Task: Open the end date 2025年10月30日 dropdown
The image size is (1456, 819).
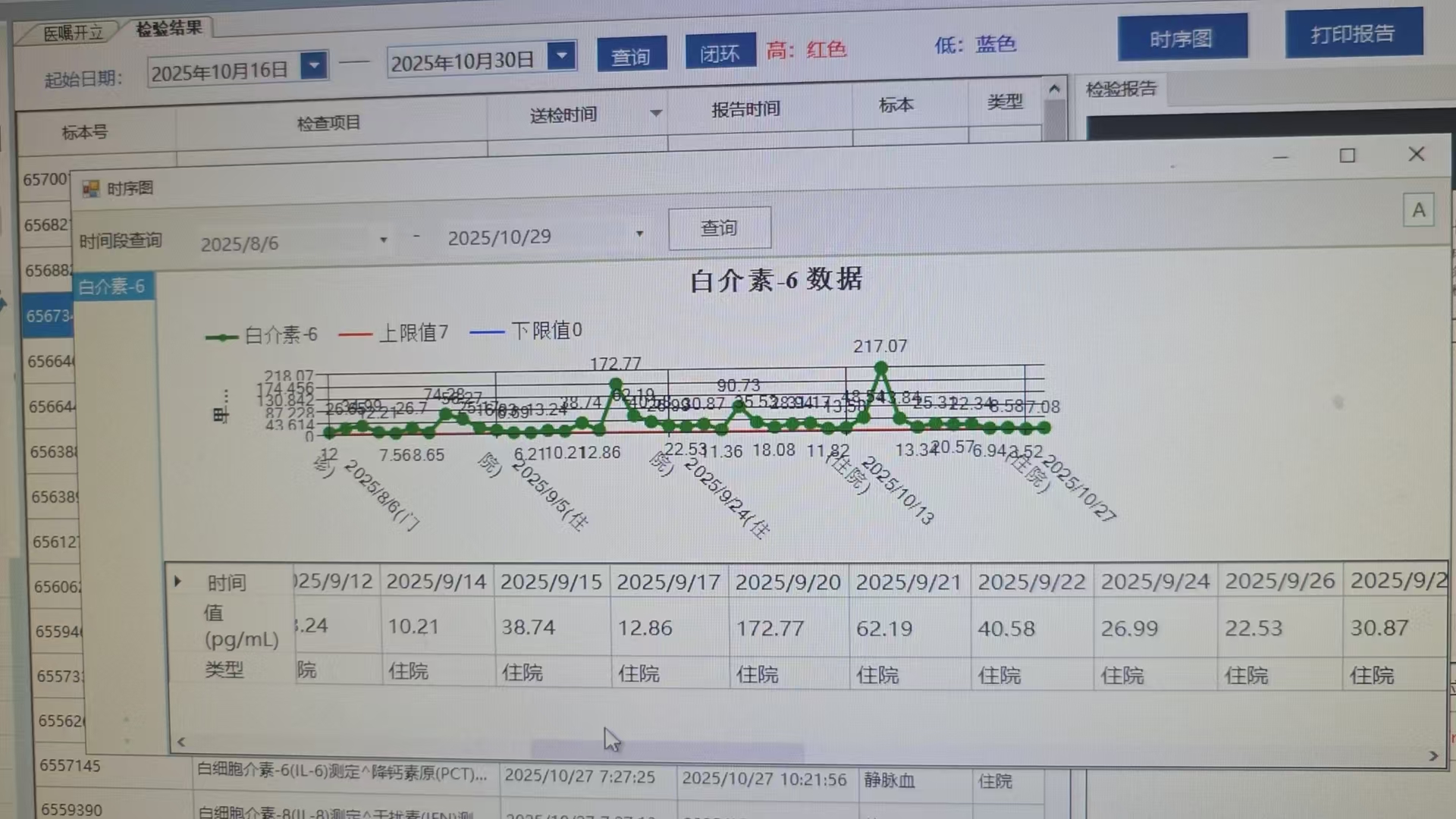Action: pos(562,55)
